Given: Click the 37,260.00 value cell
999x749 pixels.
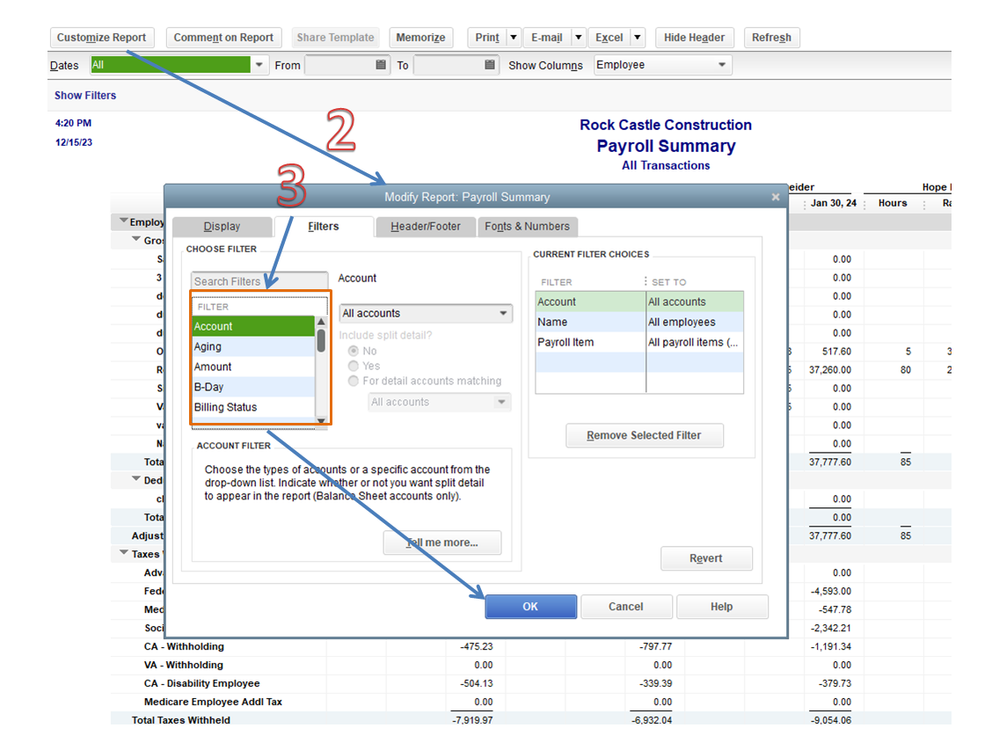Looking at the screenshot, I should click(x=830, y=370).
